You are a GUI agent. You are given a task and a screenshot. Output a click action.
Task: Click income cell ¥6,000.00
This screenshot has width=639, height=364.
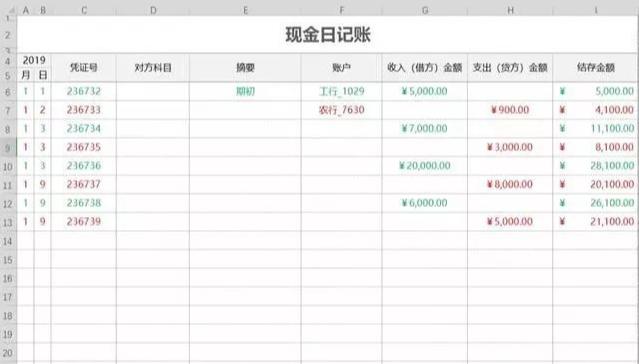click(x=425, y=203)
